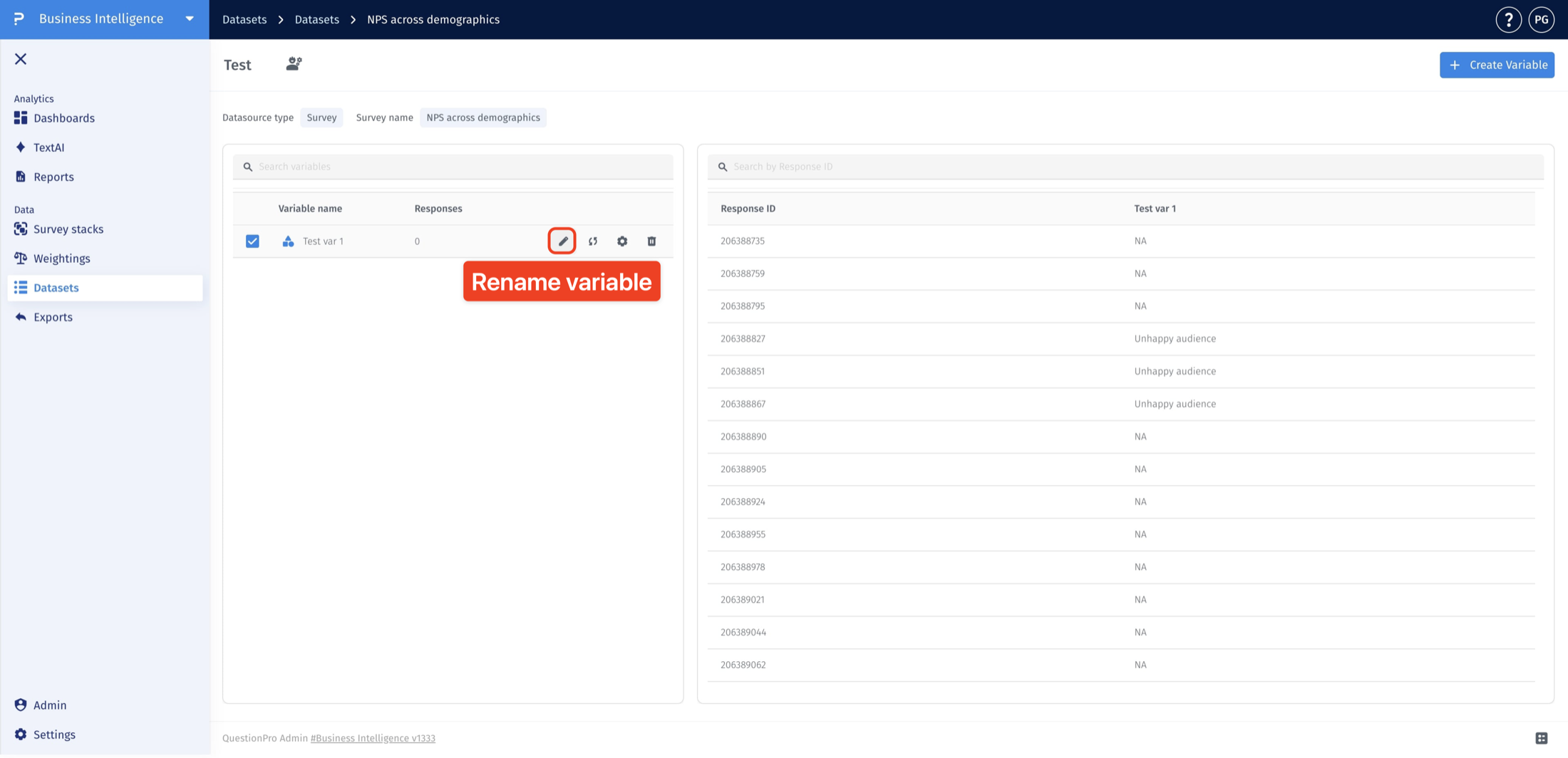
Task: Navigate to first Datasets breadcrumb
Action: [244, 20]
